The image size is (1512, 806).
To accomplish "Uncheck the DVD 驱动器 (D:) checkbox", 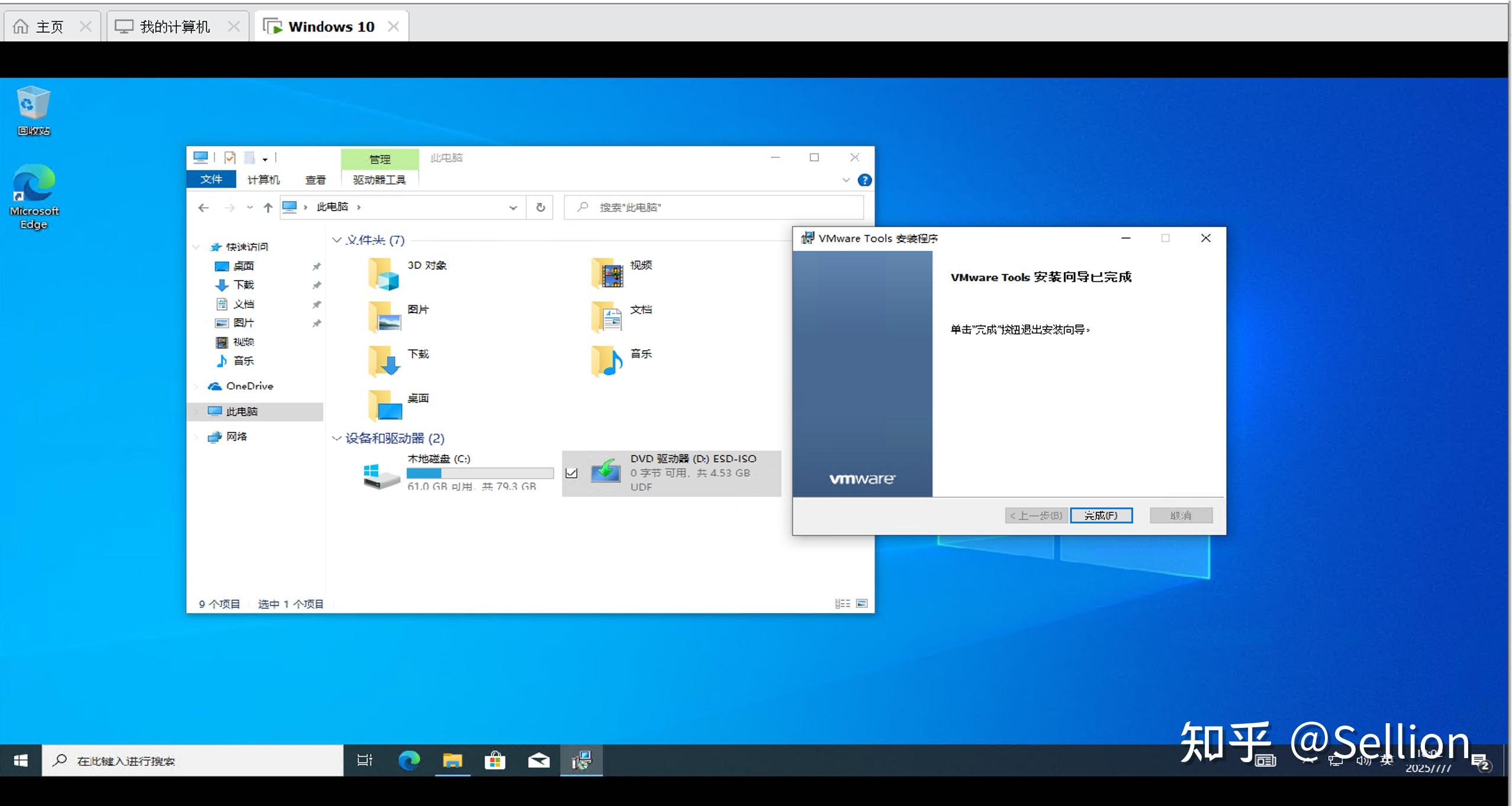I will pyautogui.click(x=571, y=473).
